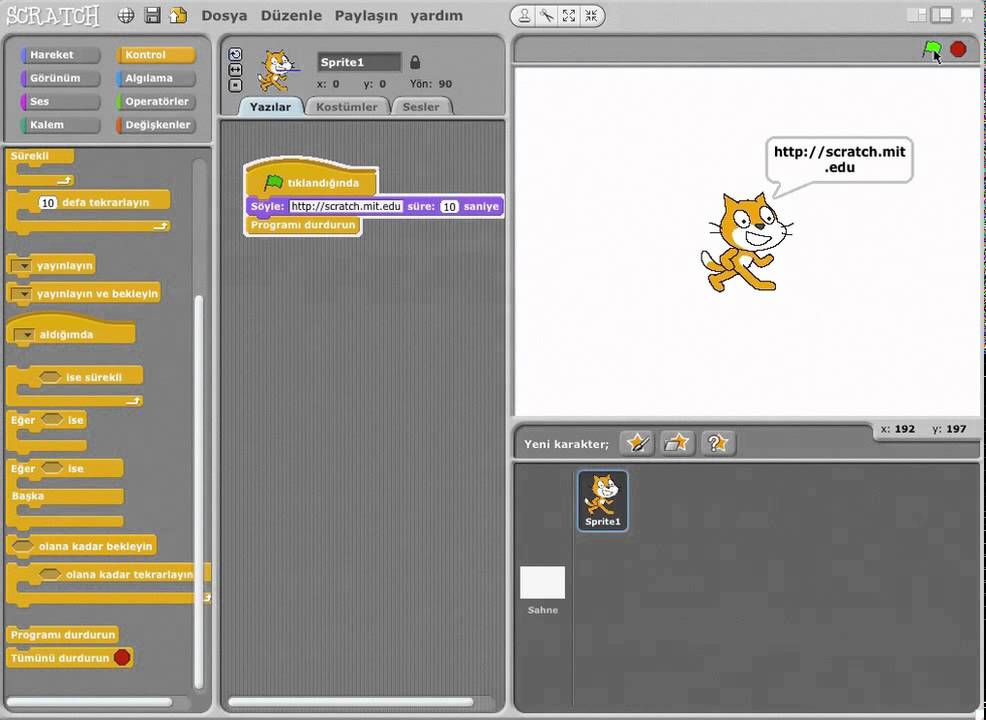The image size is (986, 720).
Task: Switch to small stage view mode
Action: (x=917, y=15)
